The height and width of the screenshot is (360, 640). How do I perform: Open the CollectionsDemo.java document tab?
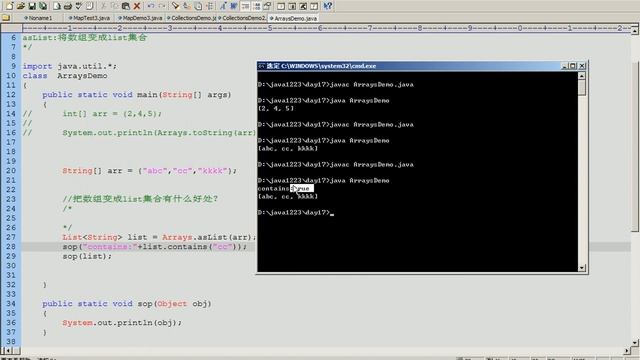pyautogui.click(x=191, y=18)
